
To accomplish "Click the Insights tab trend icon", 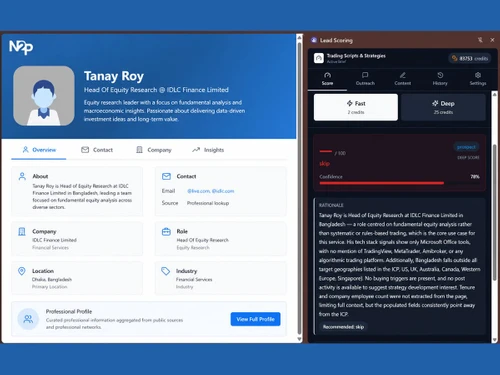I will coord(196,150).
